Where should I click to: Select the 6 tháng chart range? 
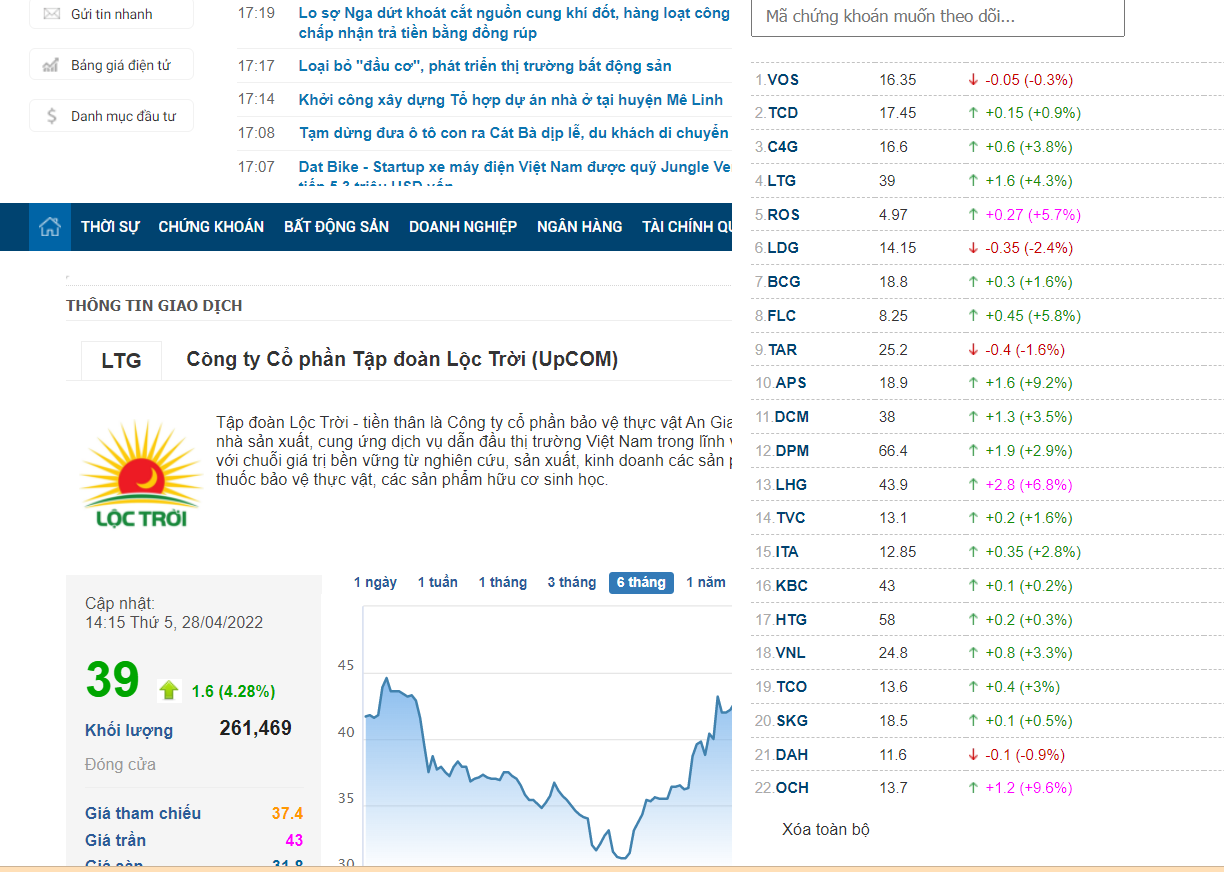click(641, 582)
